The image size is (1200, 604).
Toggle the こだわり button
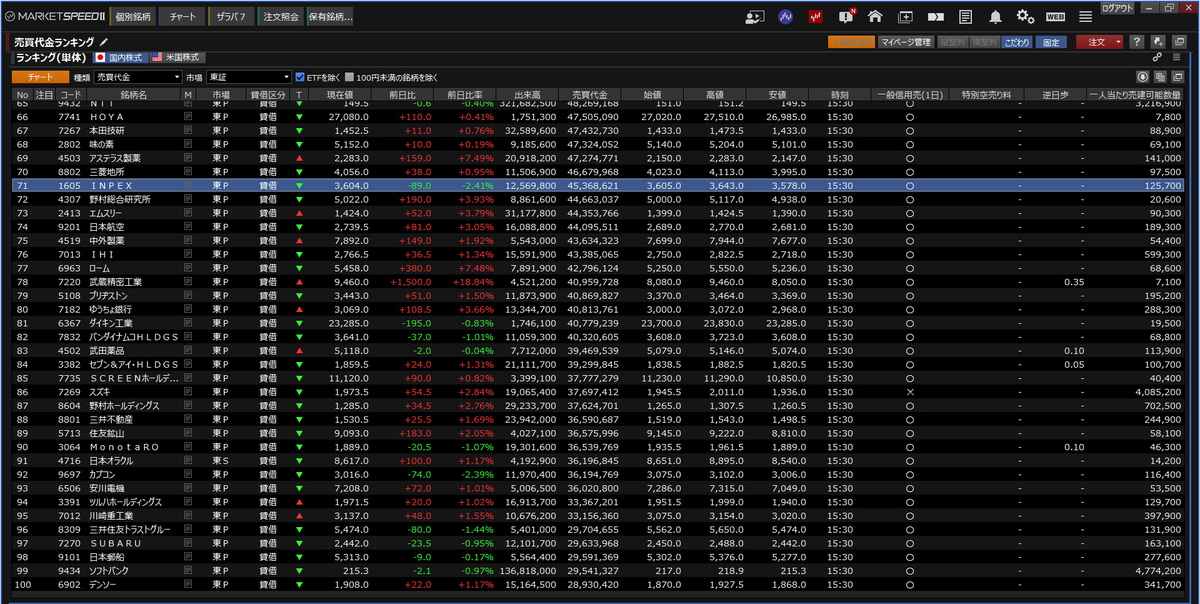pos(1017,42)
